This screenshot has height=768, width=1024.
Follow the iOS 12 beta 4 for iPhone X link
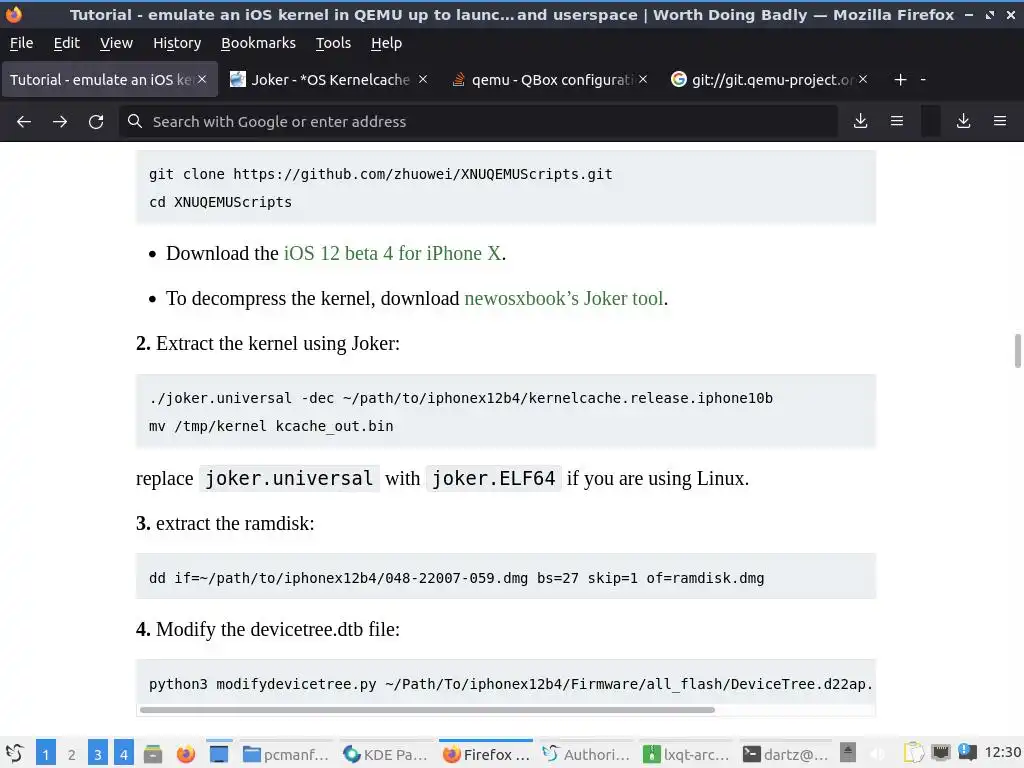click(392, 253)
